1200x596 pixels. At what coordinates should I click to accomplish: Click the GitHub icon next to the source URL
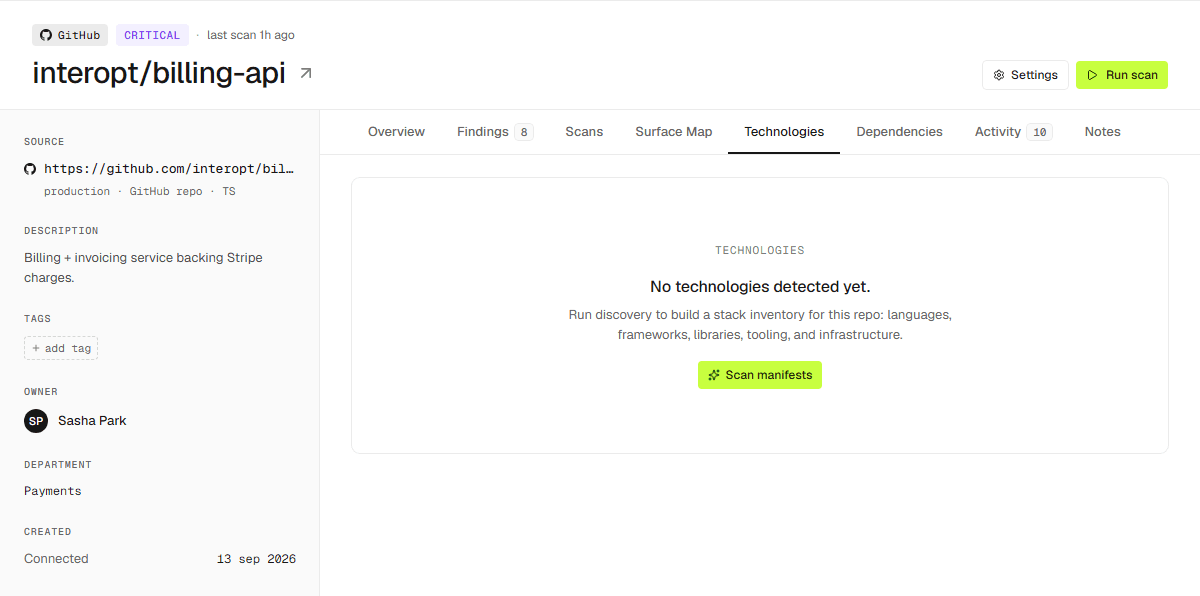point(30,169)
